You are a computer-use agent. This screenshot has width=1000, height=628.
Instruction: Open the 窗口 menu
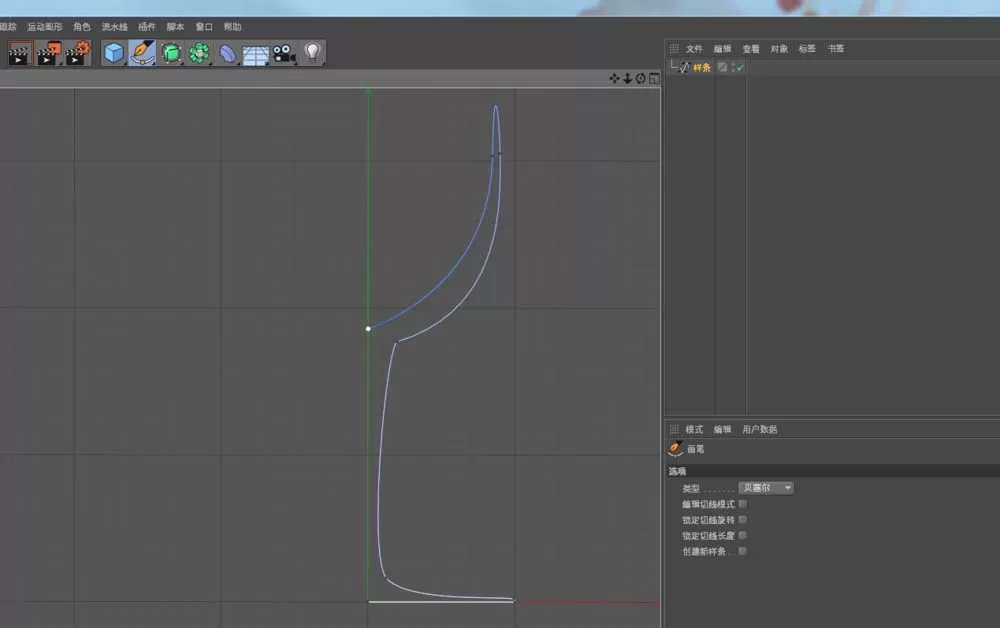click(x=204, y=27)
